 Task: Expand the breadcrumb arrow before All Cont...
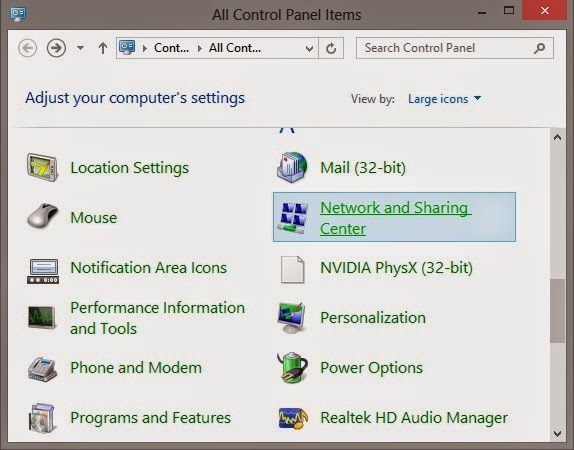200,48
